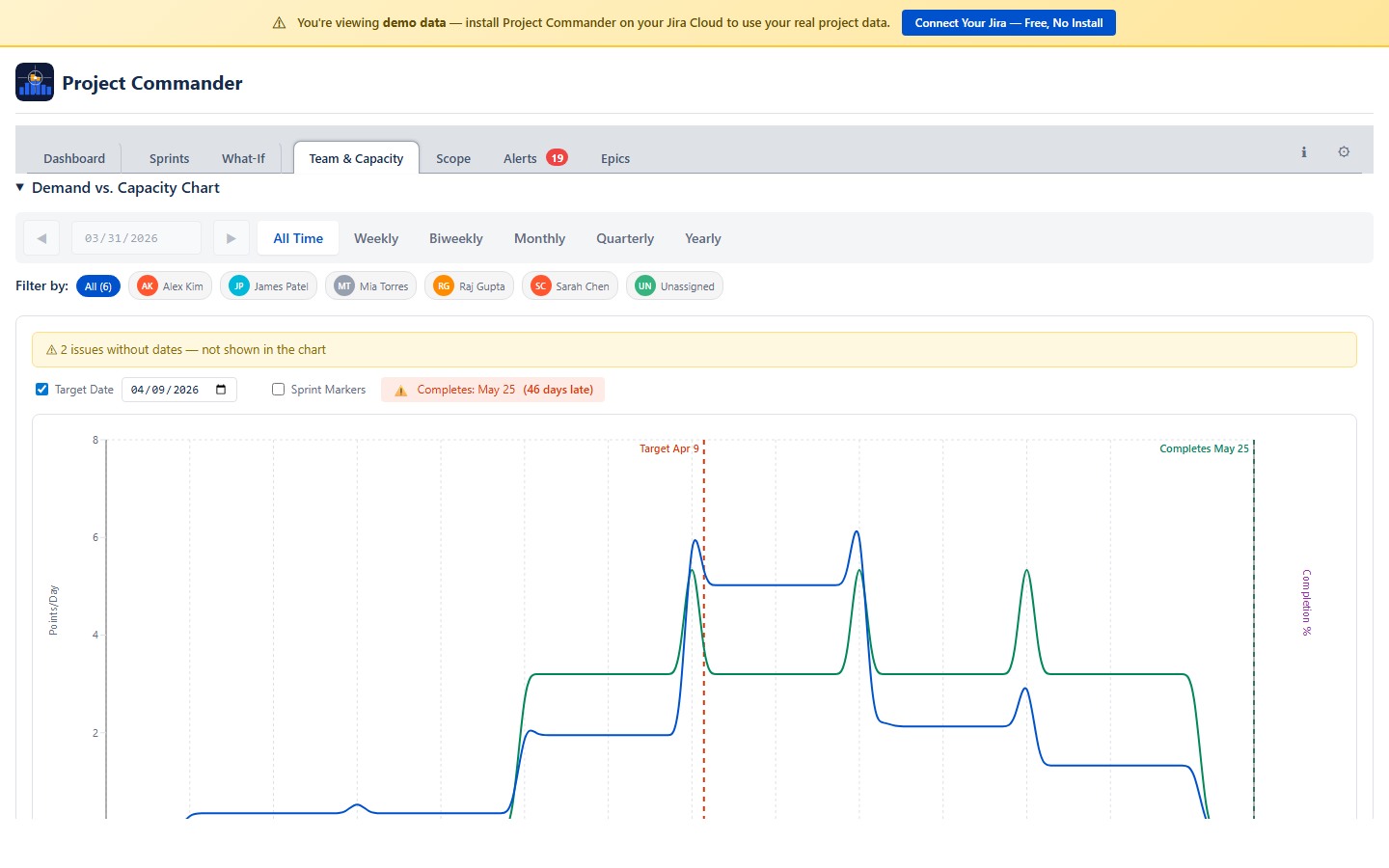The height and width of the screenshot is (868, 1389).
Task: Open settings with the gear icon
Action: coord(1344,151)
